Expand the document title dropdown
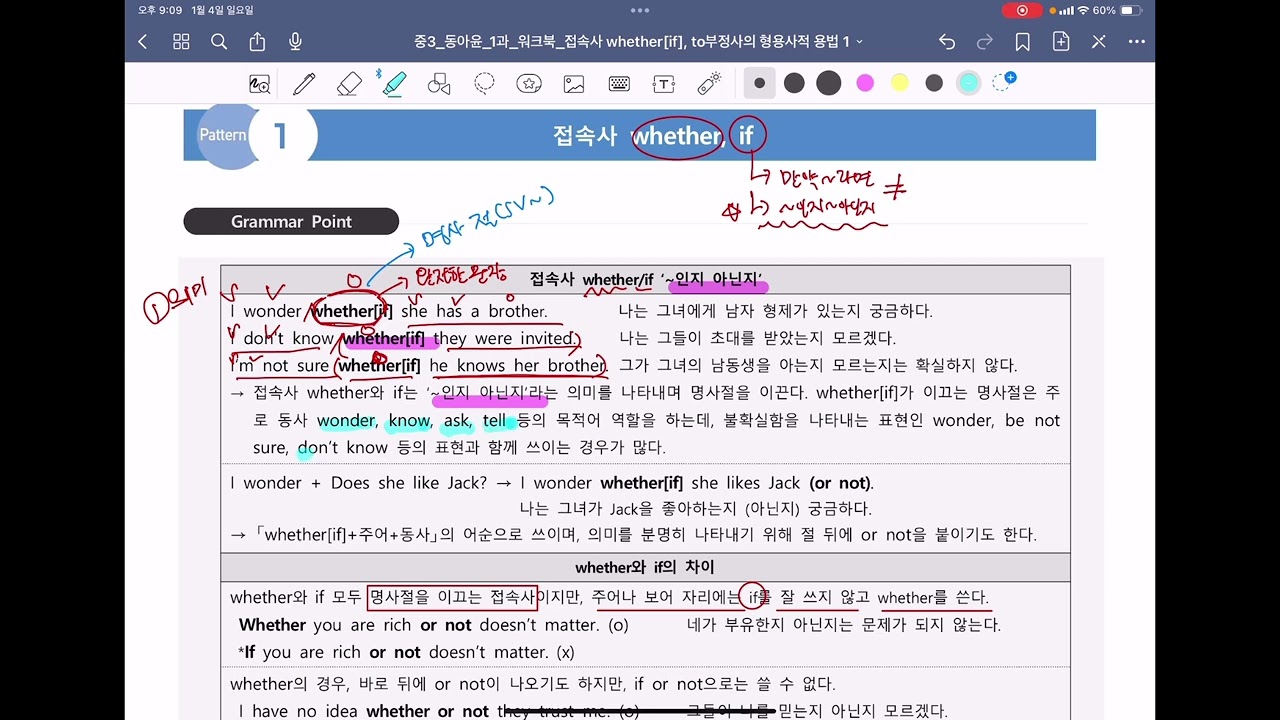 (860, 42)
